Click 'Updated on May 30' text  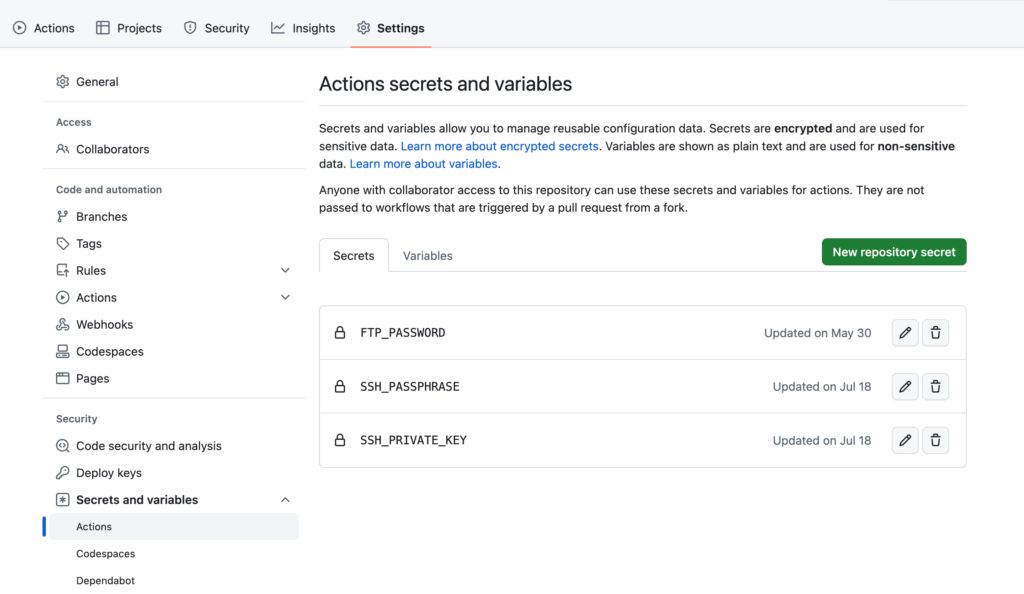point(817,333)
